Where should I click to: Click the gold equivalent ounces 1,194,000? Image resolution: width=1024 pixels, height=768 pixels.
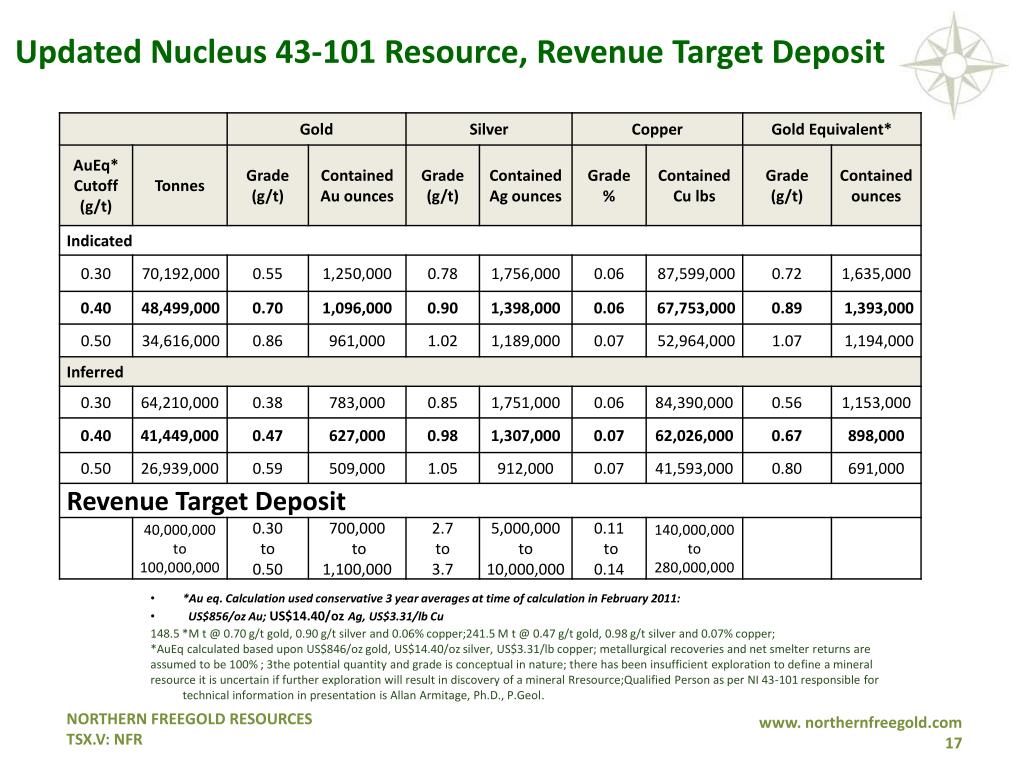tap(878, 341)
